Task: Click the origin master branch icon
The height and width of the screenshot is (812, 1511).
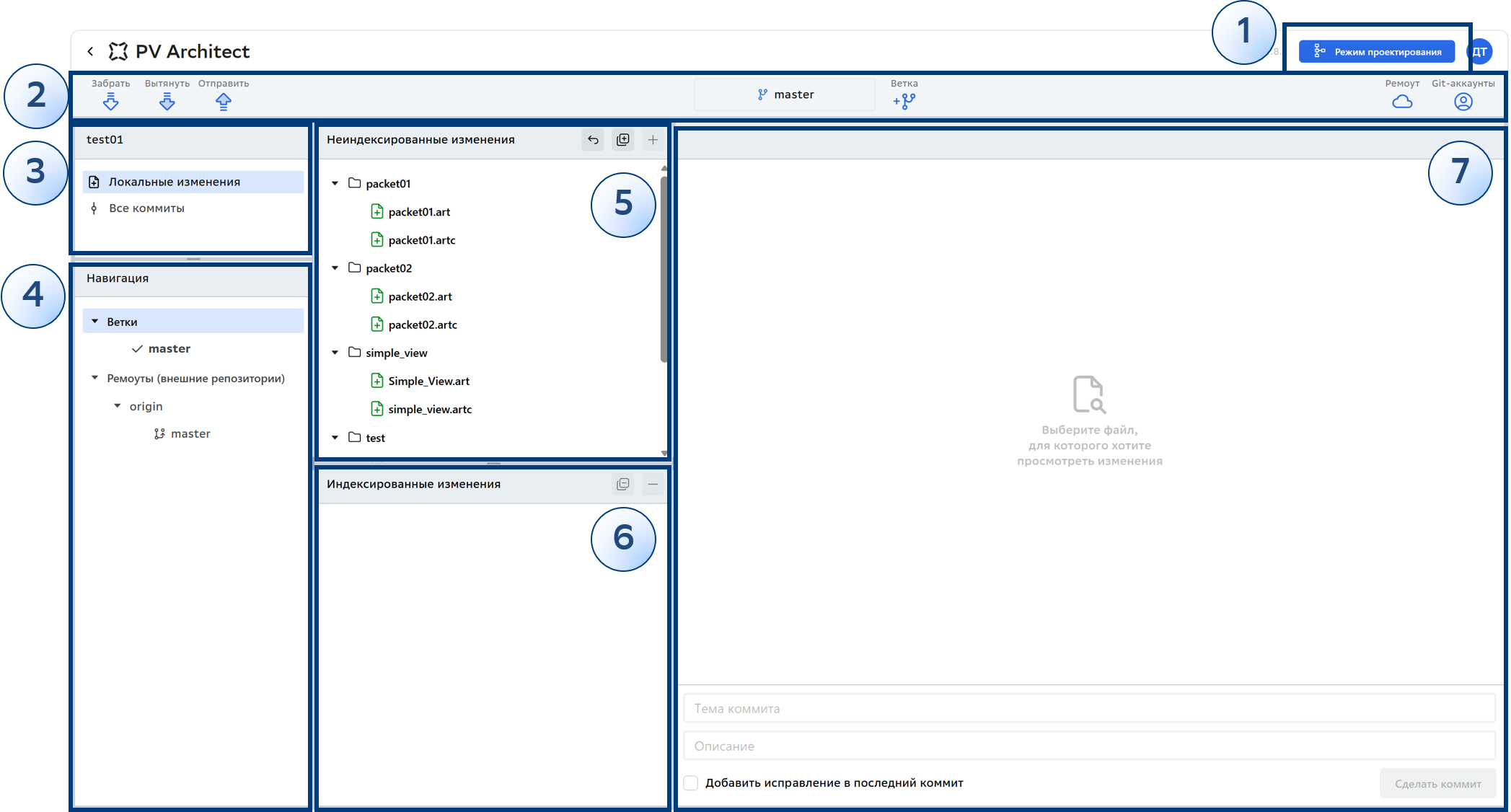Action: coord(159,434)
